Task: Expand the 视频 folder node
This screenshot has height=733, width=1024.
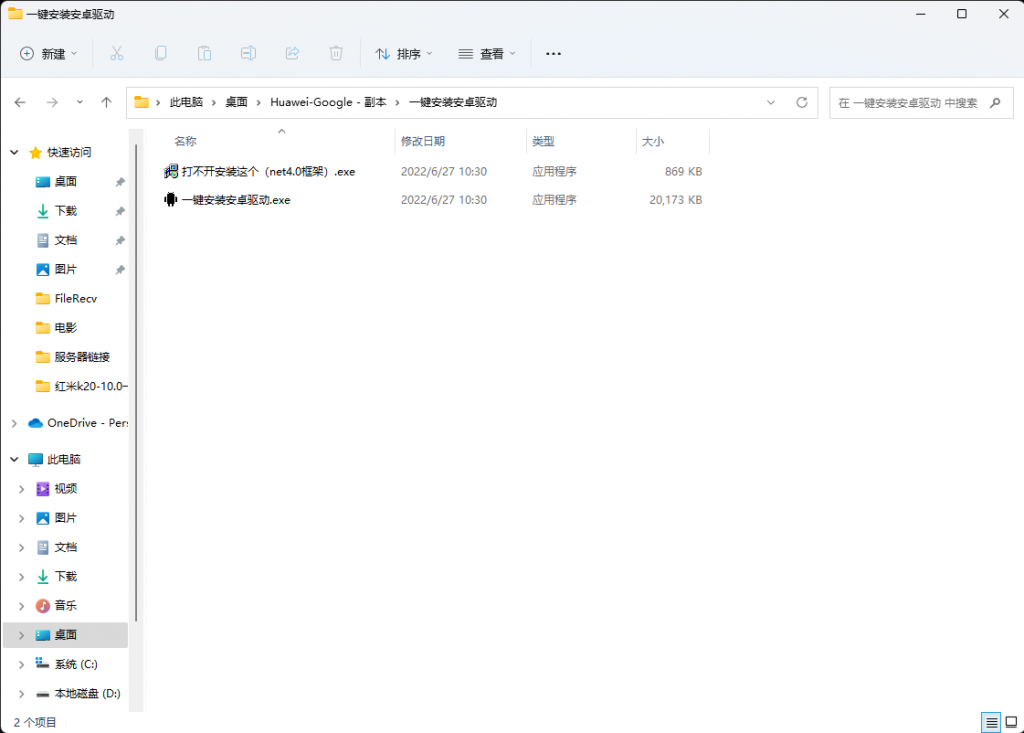Action: (22, 489)
